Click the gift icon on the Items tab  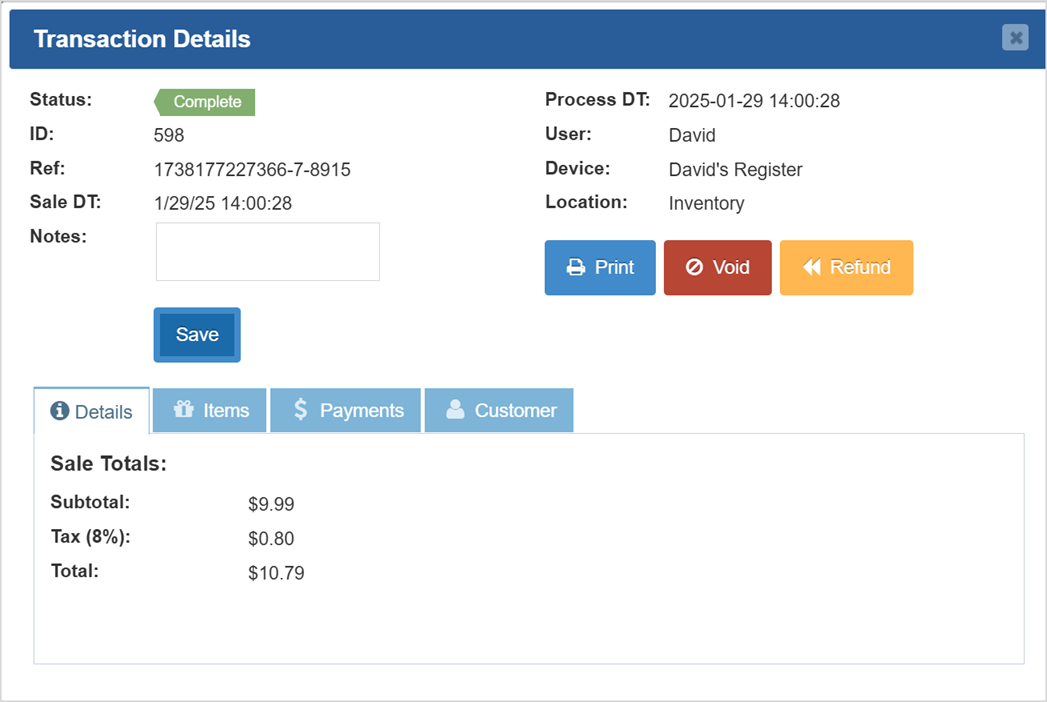(182, 409)
